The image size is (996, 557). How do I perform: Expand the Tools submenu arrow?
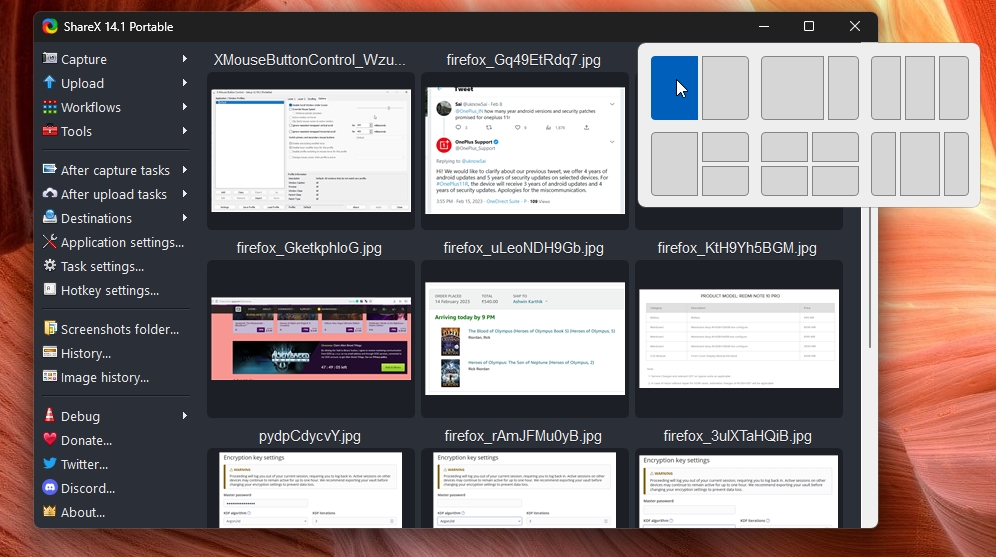[x=184, y=131]
